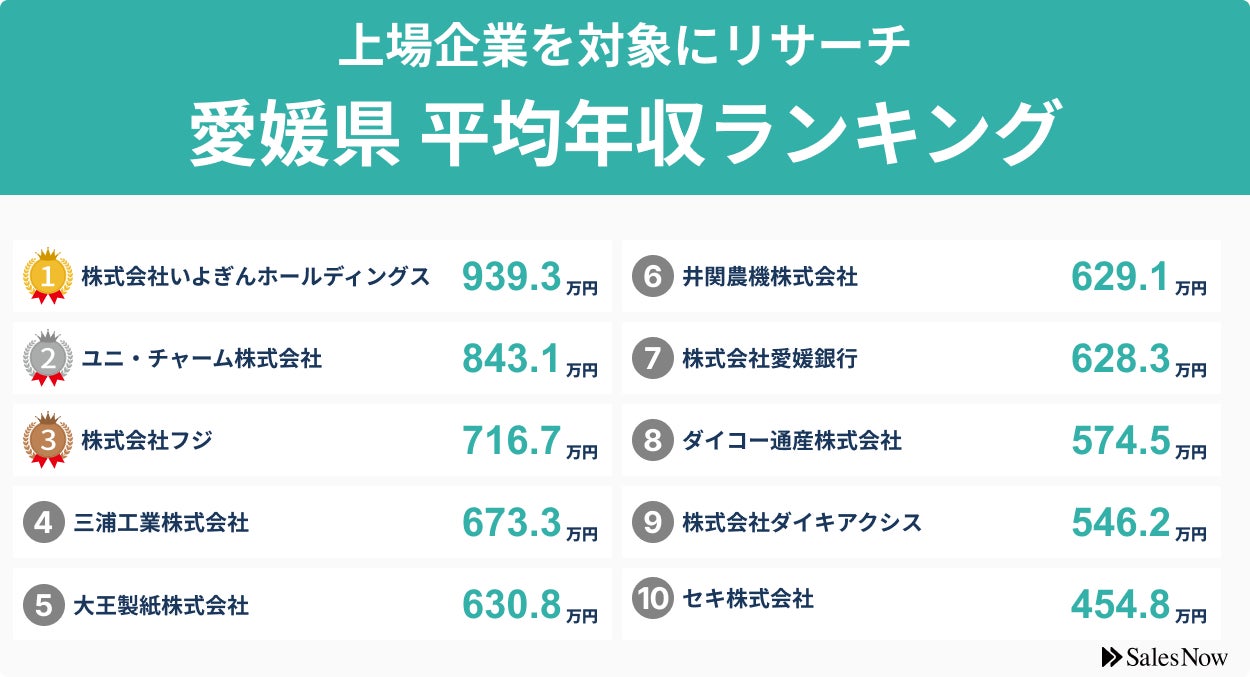Click the SalesNow logo
Screen dimensions: 1250x677
click(x=1164, y=657)
